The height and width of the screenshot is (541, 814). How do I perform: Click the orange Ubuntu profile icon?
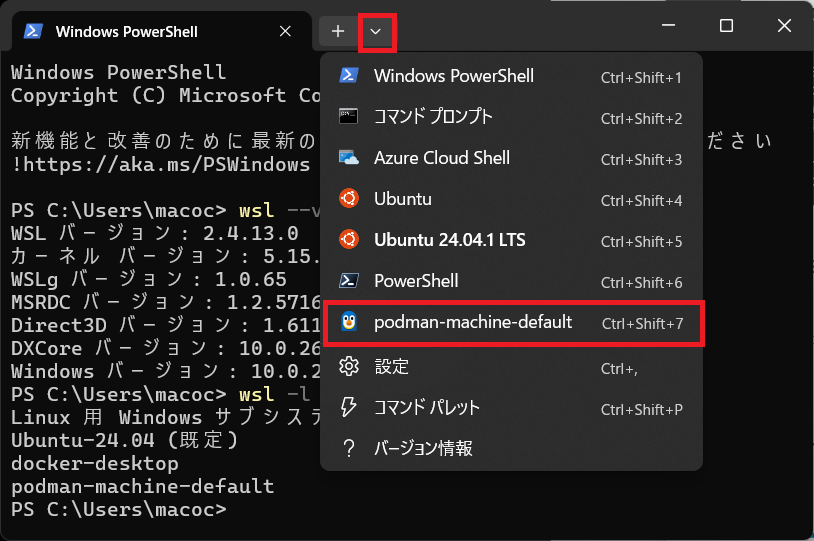pyautogui.click(x=348, y=199)
